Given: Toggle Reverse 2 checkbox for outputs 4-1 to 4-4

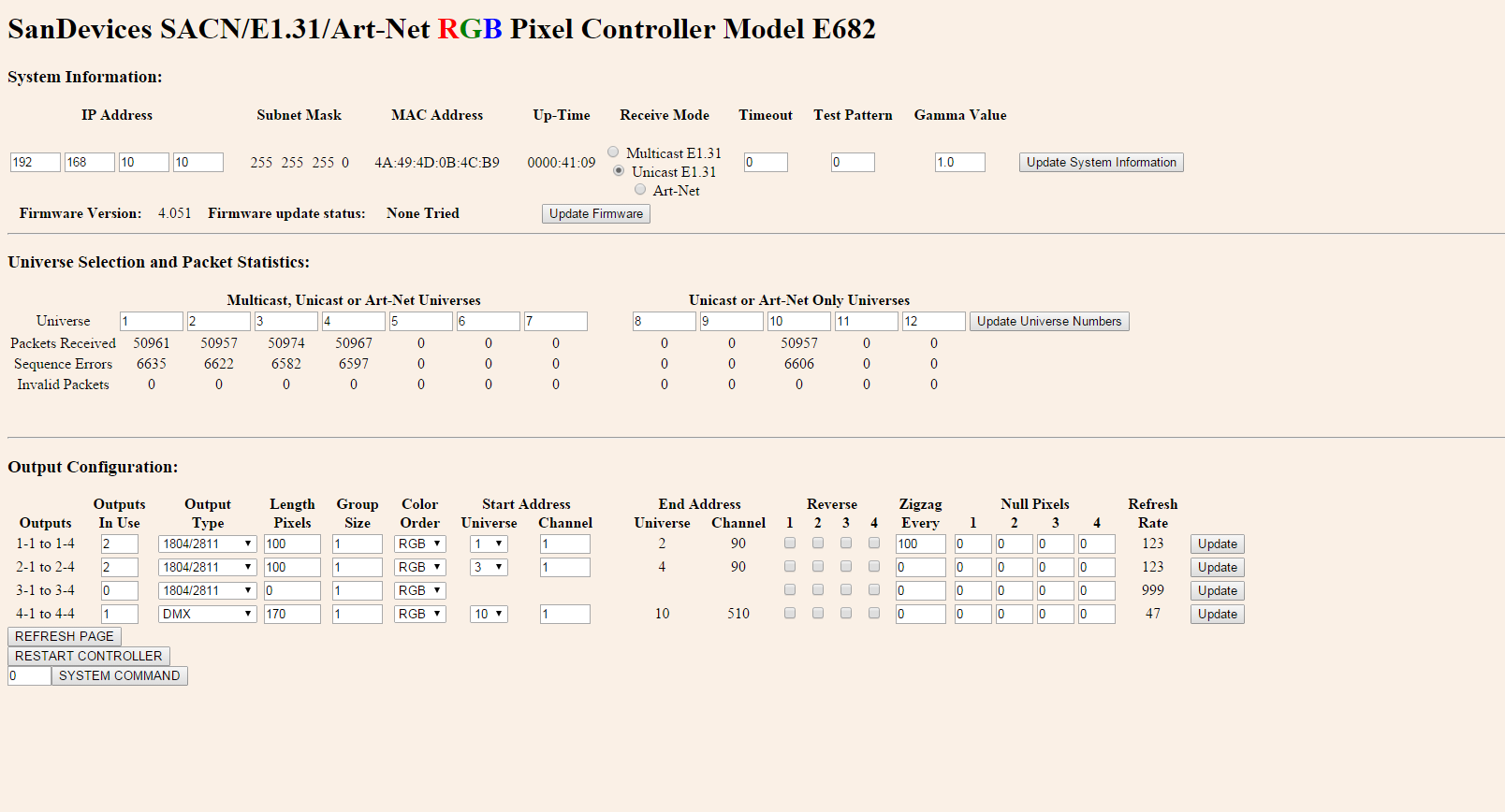Looking at the screenshot, I should pyautogui.click(x=818, y=613).
